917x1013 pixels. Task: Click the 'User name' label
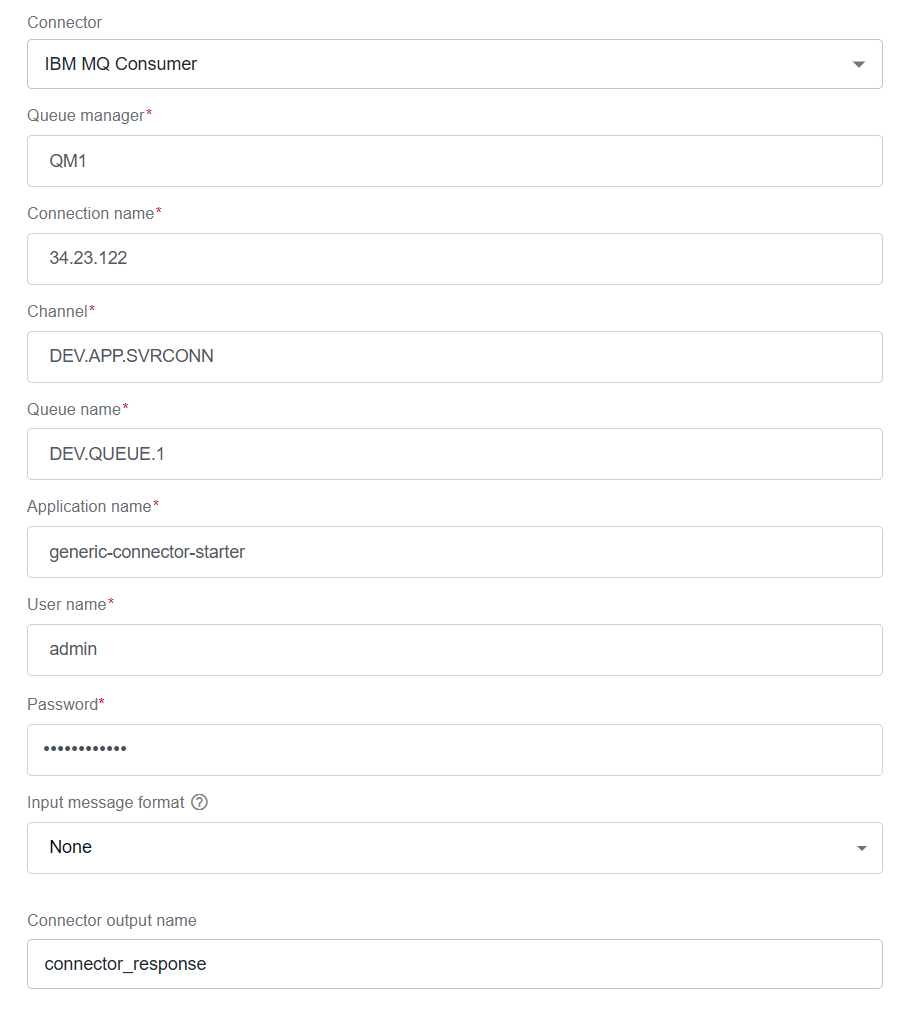pyautogui.click(x=67, y=605)
